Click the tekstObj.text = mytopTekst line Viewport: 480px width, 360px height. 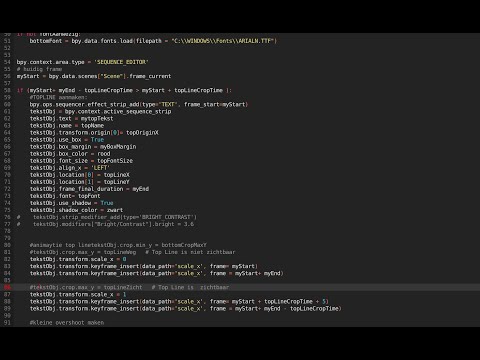click(71, 118)
